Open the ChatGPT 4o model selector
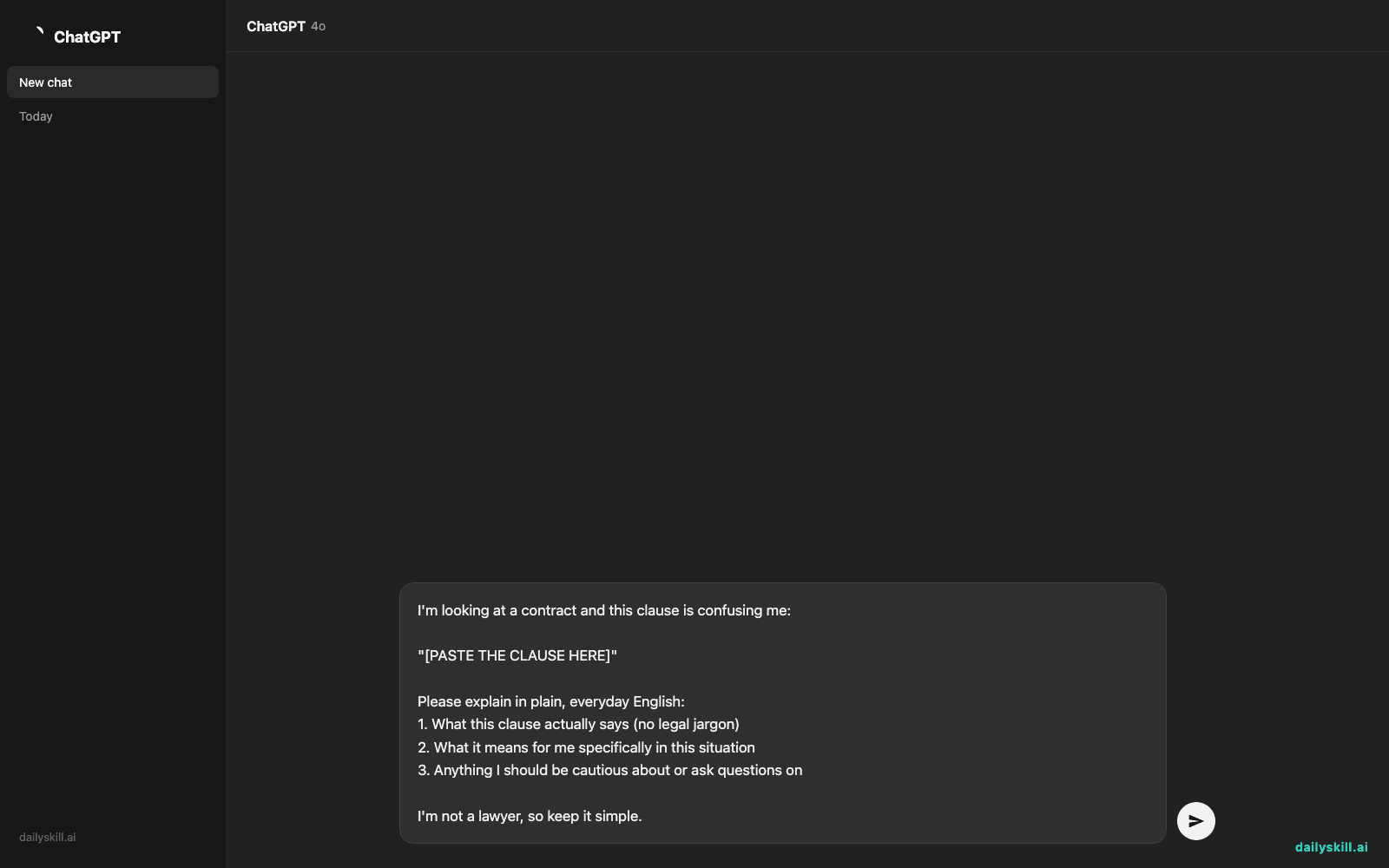 [286, 26]
